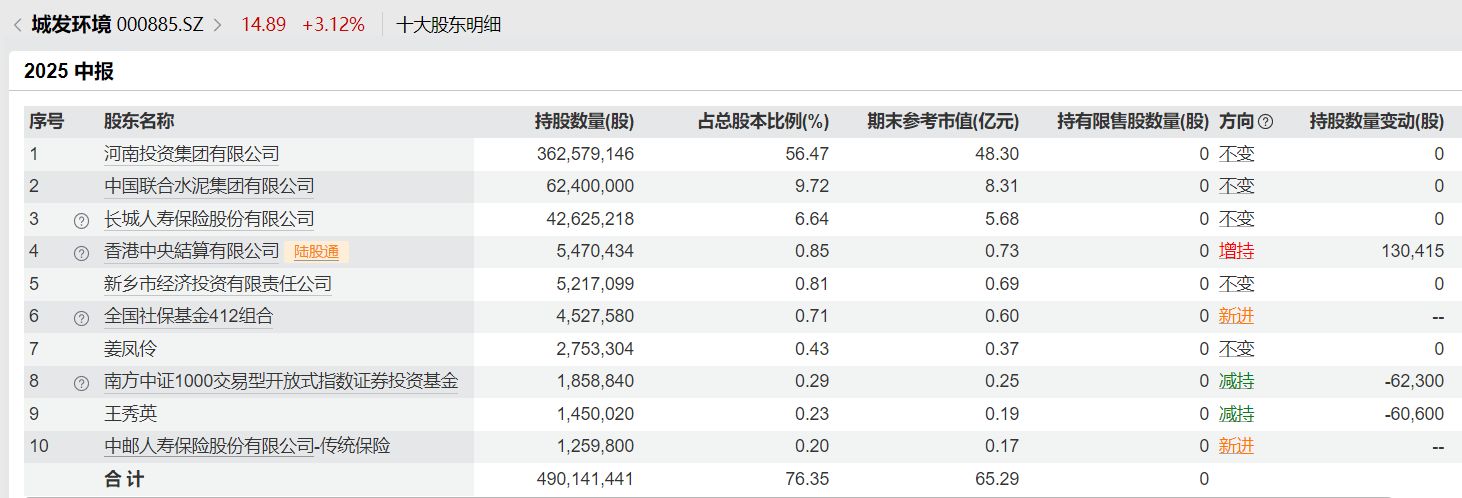Click question icon beside 香港中央結算有限公司
The image size is (1462, 498).
click(82, 252)
